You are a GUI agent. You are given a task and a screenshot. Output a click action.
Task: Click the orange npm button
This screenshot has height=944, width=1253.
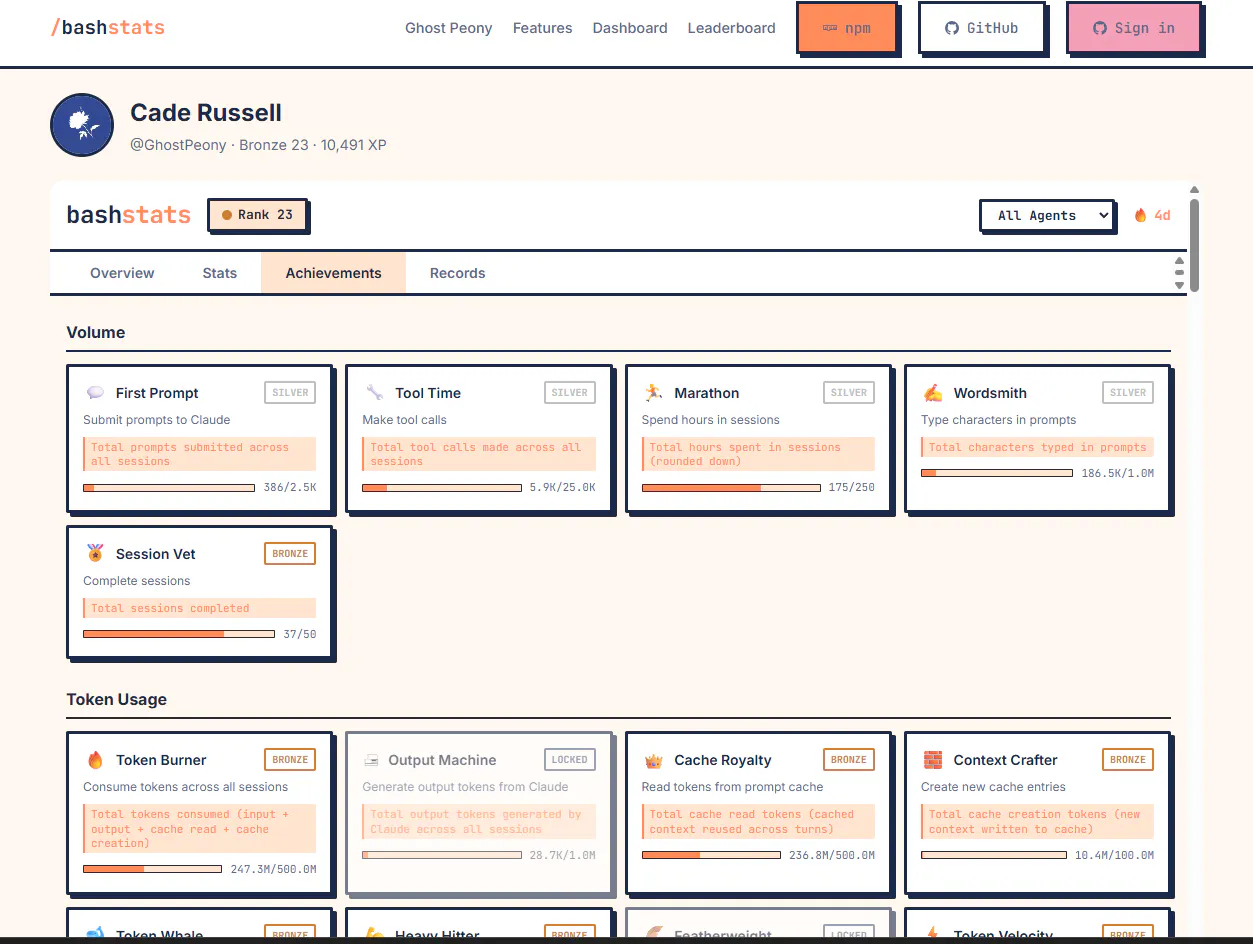[x=846, y=28]
